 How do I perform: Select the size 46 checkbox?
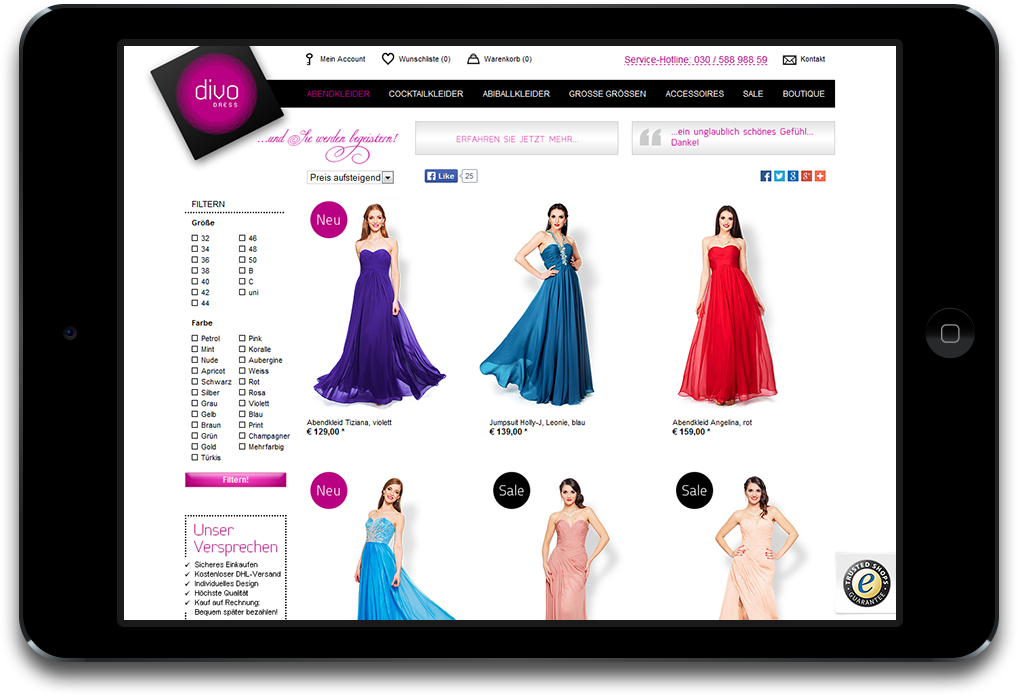242,239
